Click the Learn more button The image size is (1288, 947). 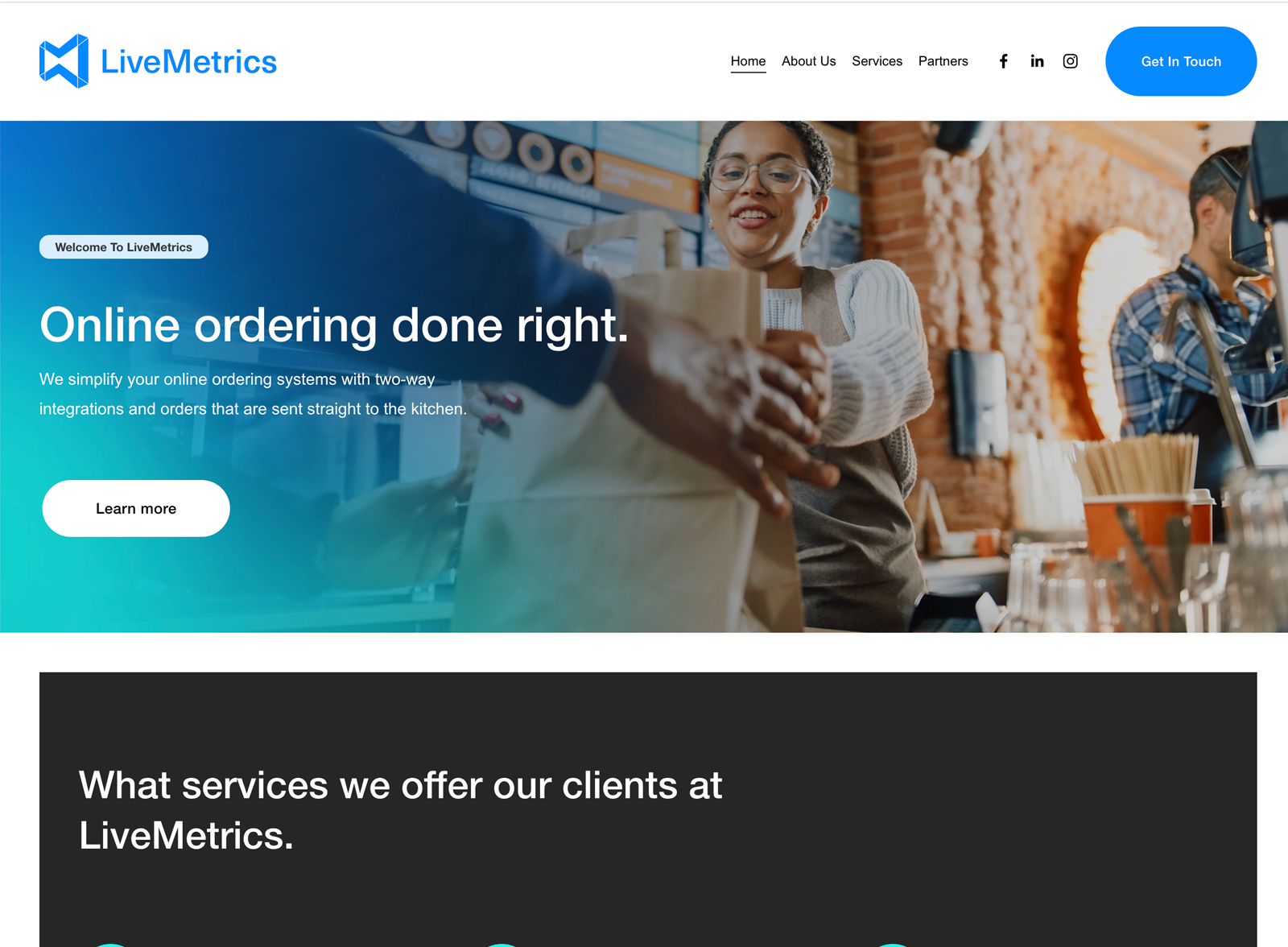136,508
